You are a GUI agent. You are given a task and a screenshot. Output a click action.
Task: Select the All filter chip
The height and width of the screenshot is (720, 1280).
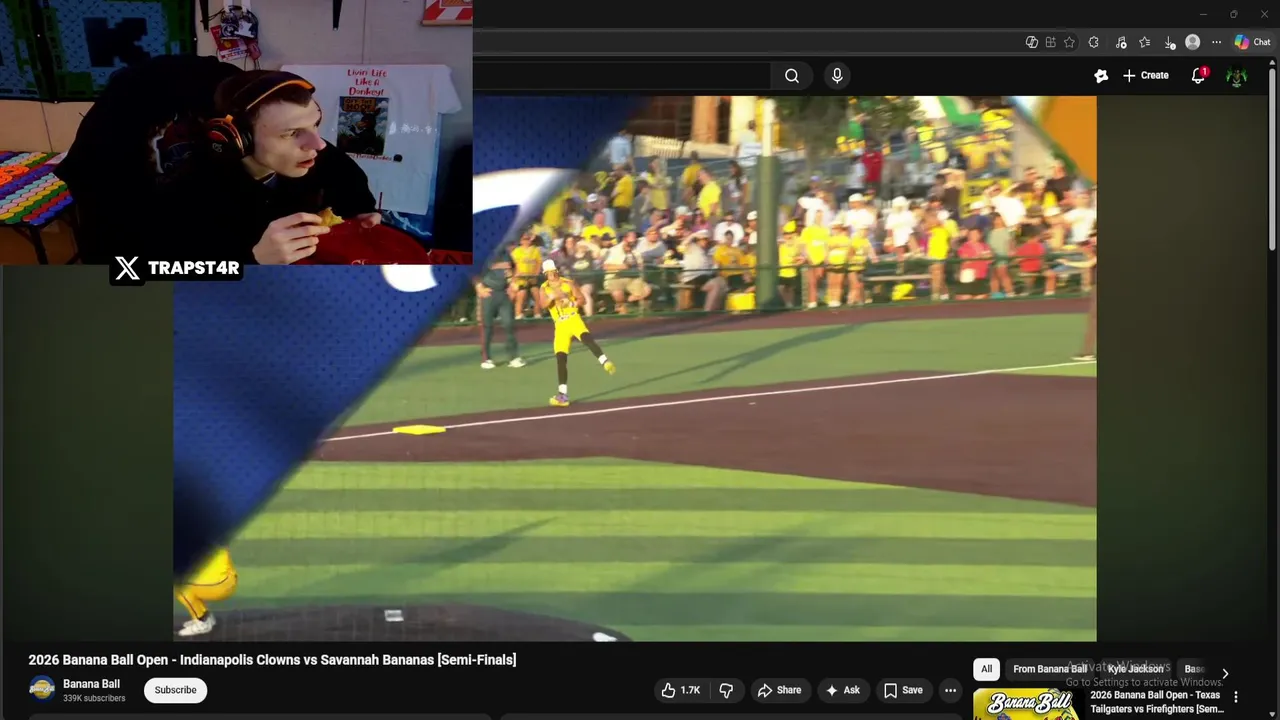(x=986, y=669)
